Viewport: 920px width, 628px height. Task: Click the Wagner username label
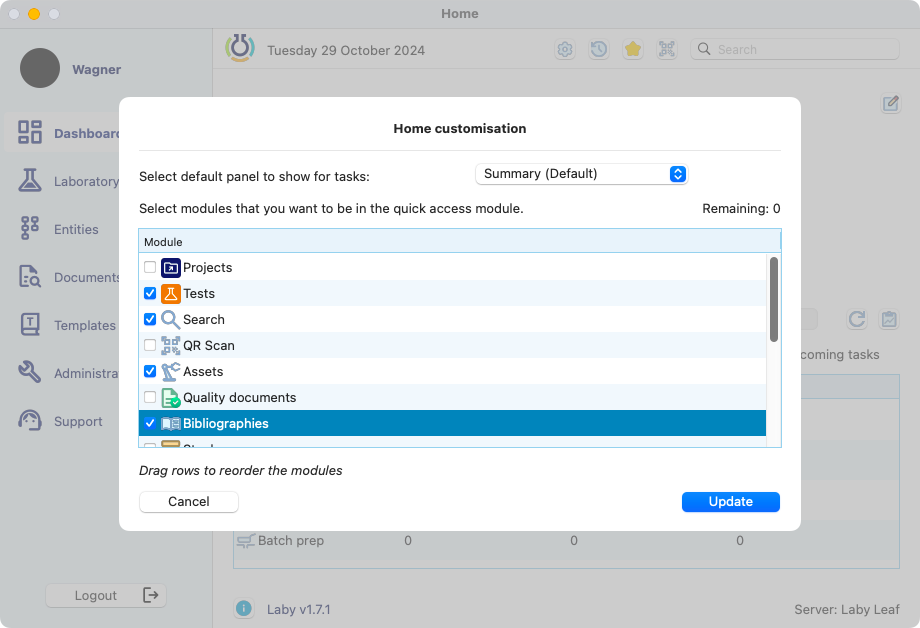pos(97,69)
